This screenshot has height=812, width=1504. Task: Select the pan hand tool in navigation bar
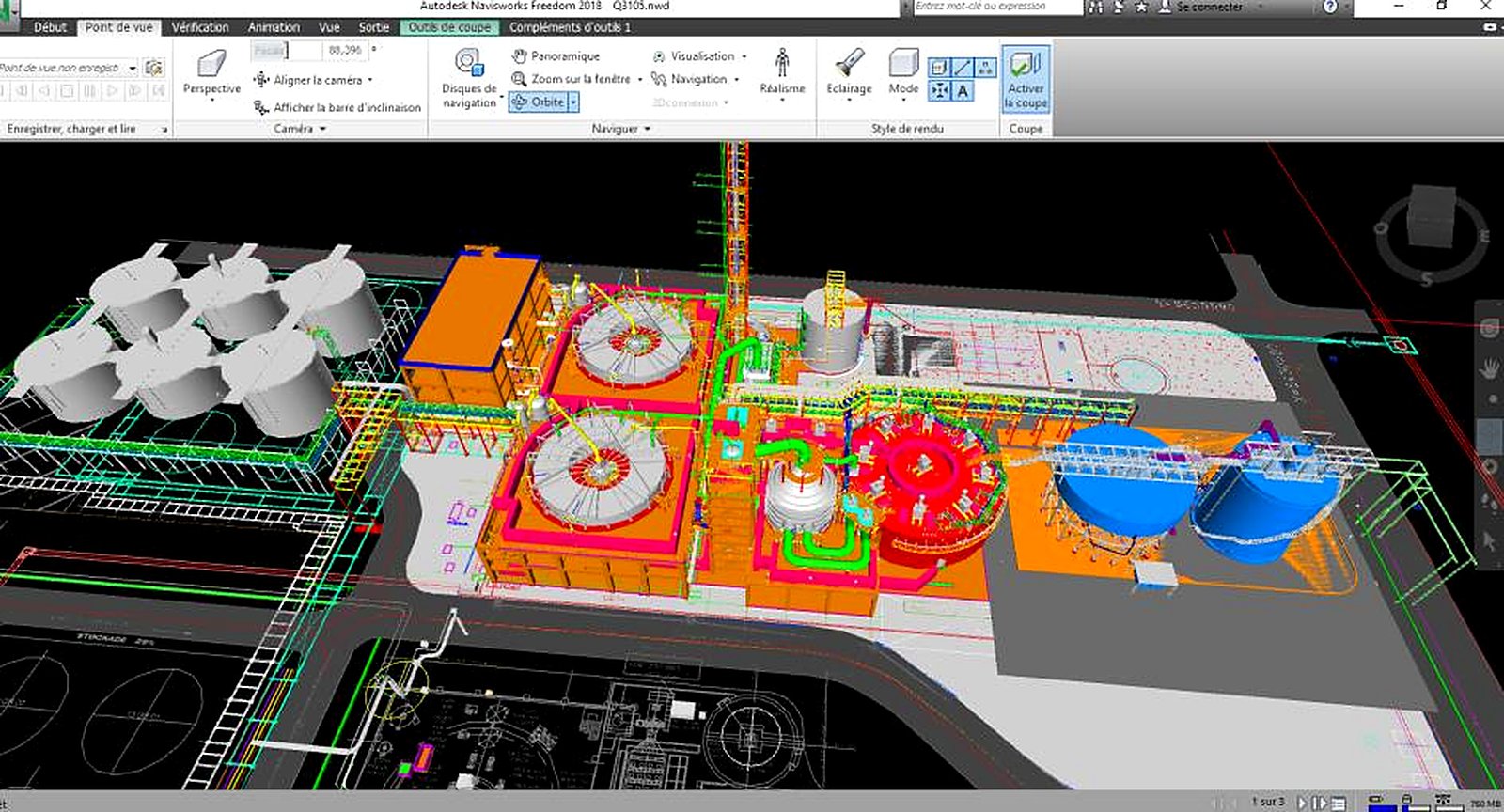[x=1489, y=369]
